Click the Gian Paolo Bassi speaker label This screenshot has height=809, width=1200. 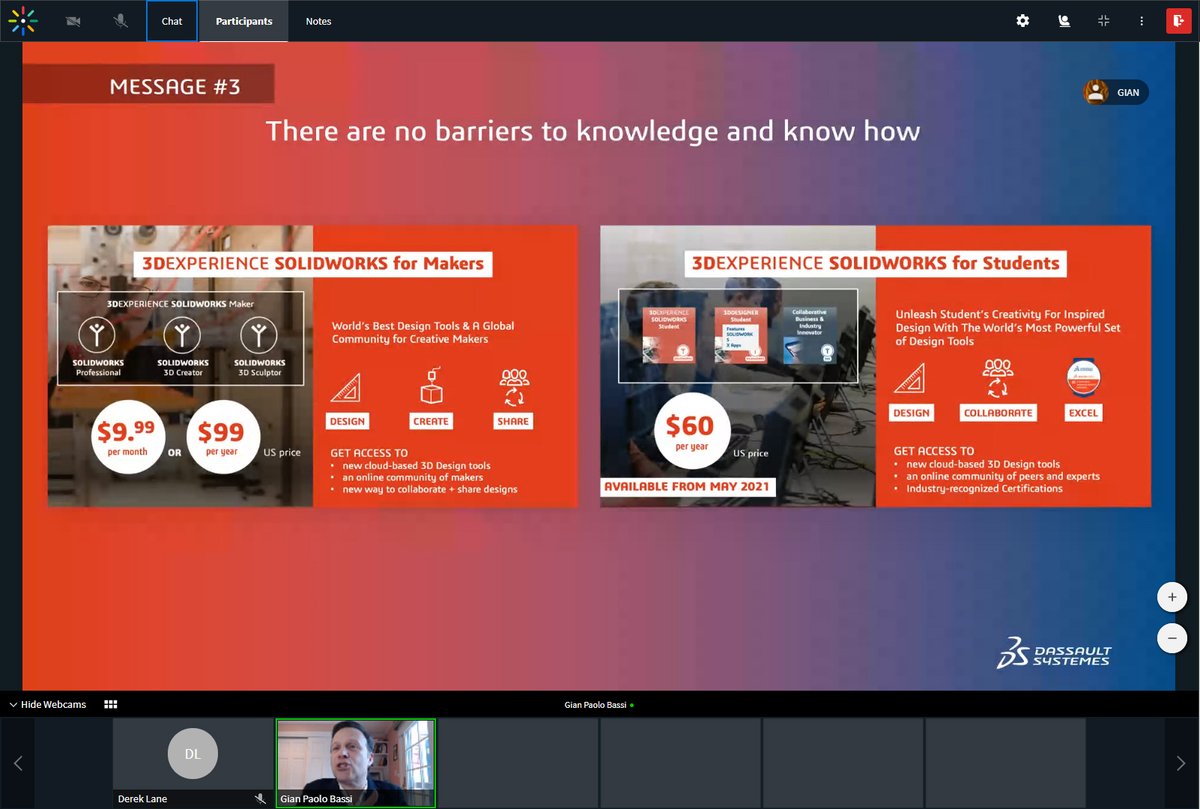(599, 705)
